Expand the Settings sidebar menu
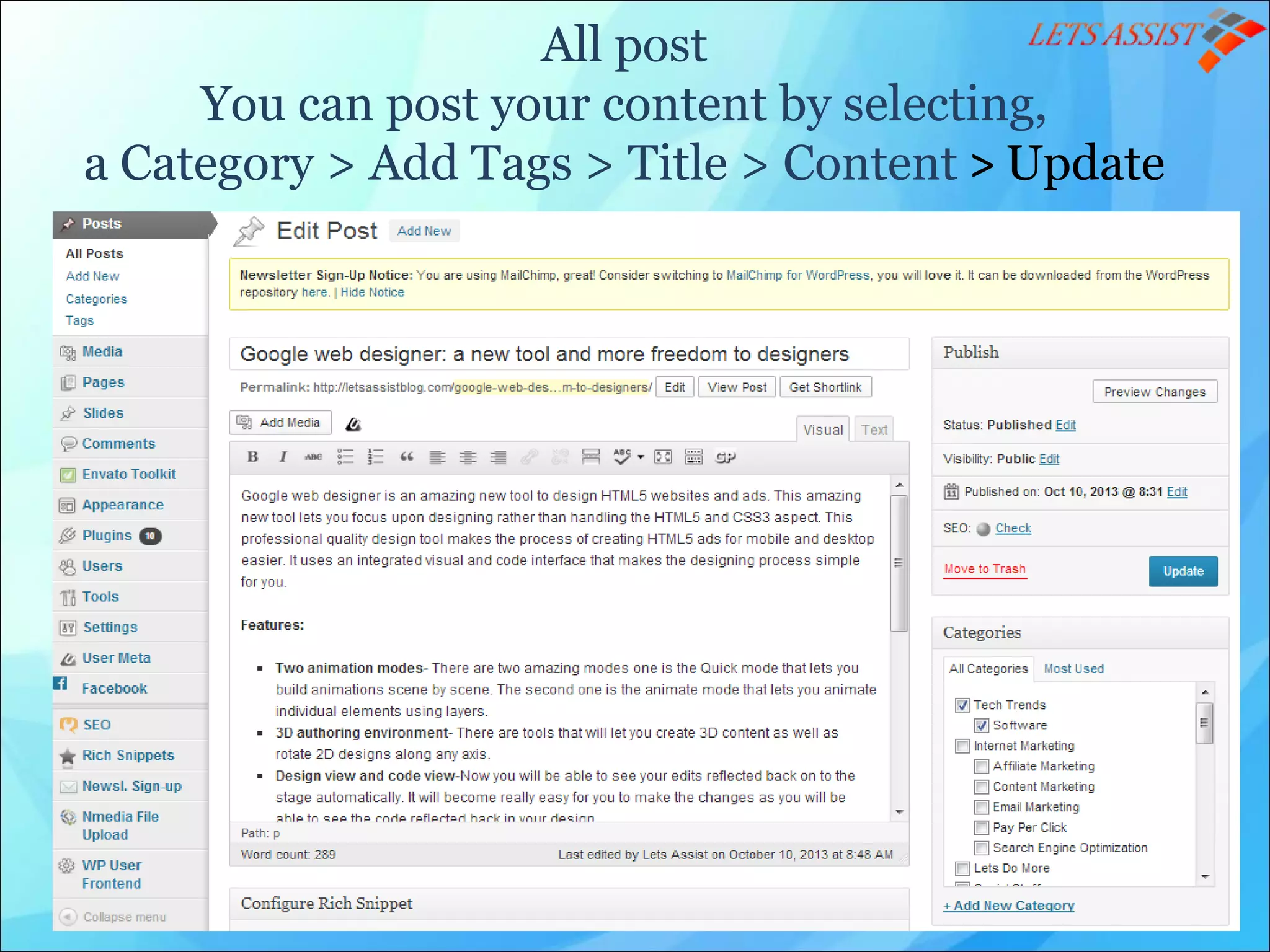 pos(131,627)
